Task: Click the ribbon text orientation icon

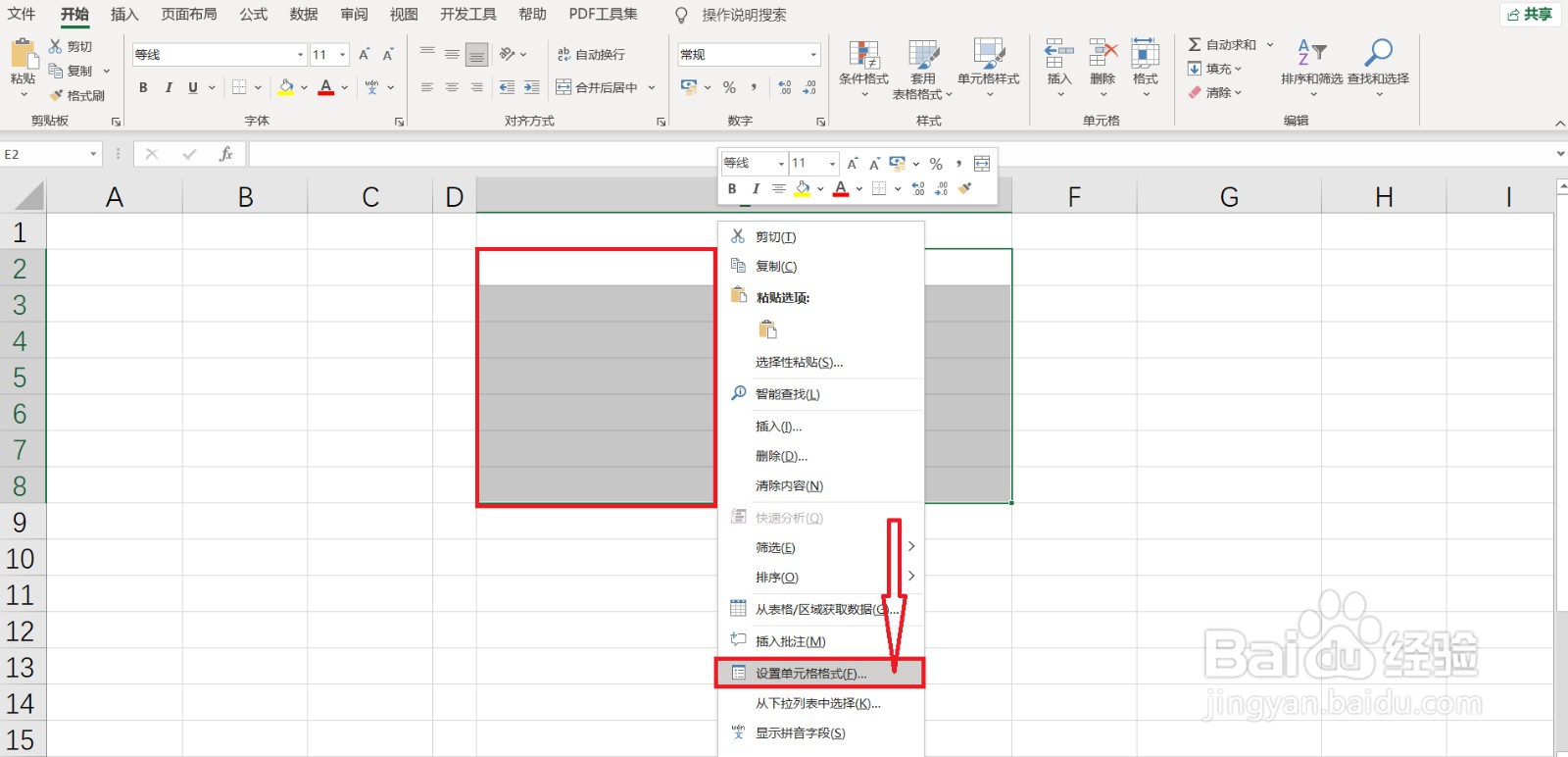Action: [507, 54]
